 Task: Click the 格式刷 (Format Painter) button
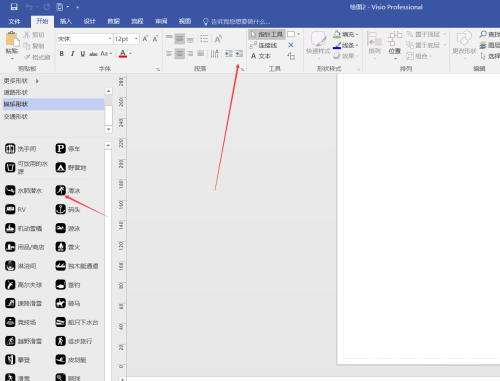(x=37, y=57)
